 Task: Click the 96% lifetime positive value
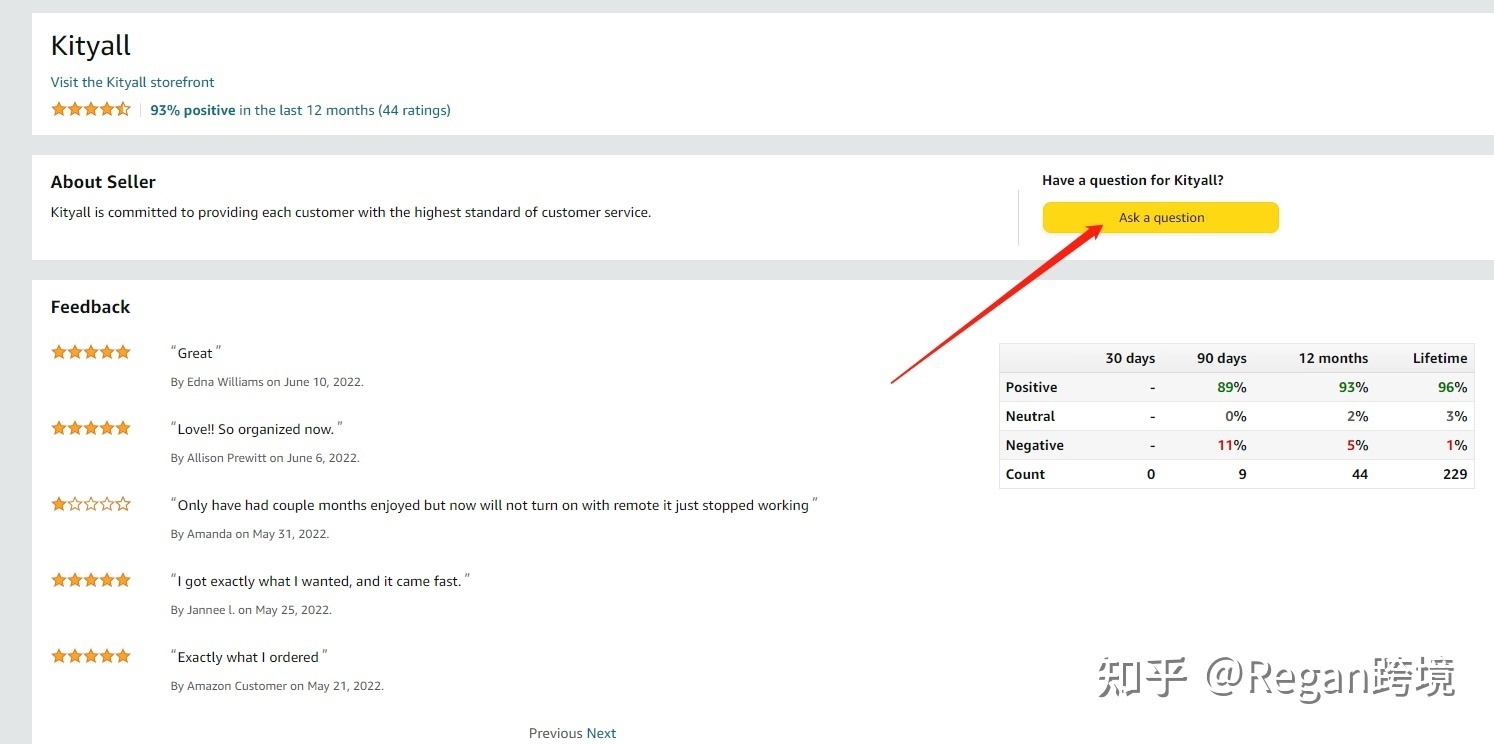1452,387
